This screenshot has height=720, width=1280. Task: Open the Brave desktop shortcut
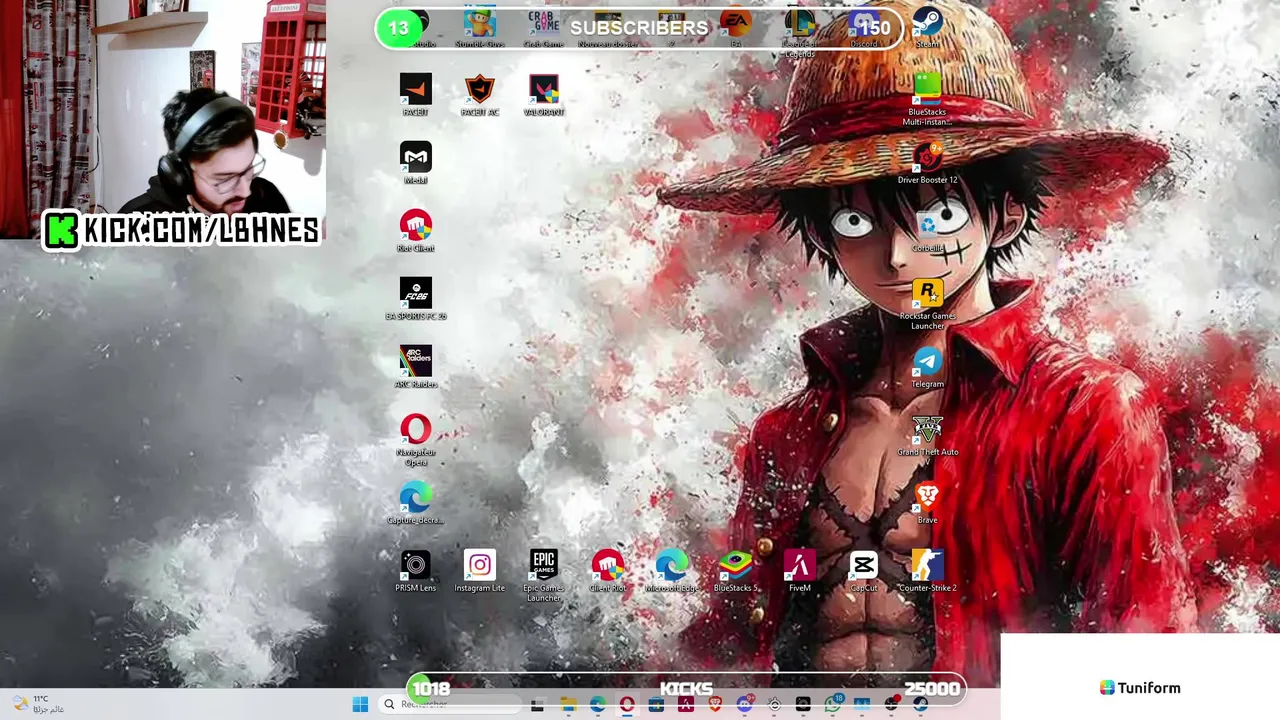point(927,504)
